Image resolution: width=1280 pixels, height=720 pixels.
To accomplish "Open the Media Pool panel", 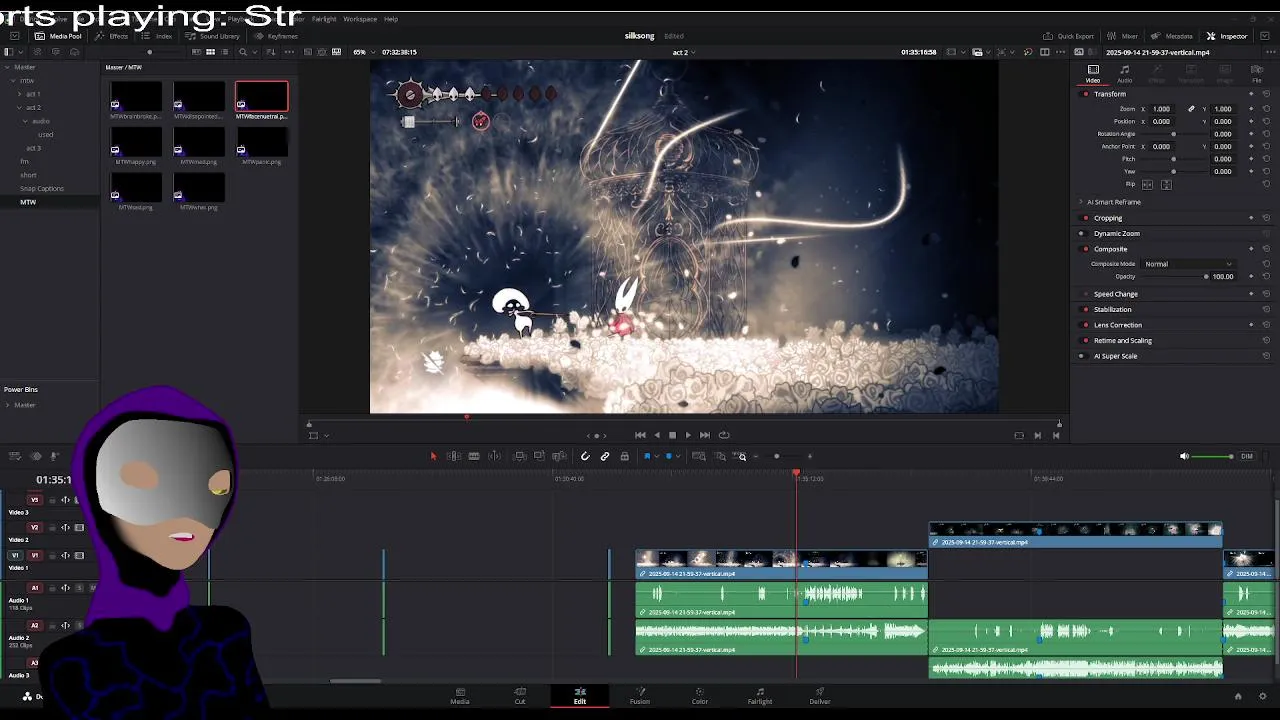I will (x=58, y=36).
